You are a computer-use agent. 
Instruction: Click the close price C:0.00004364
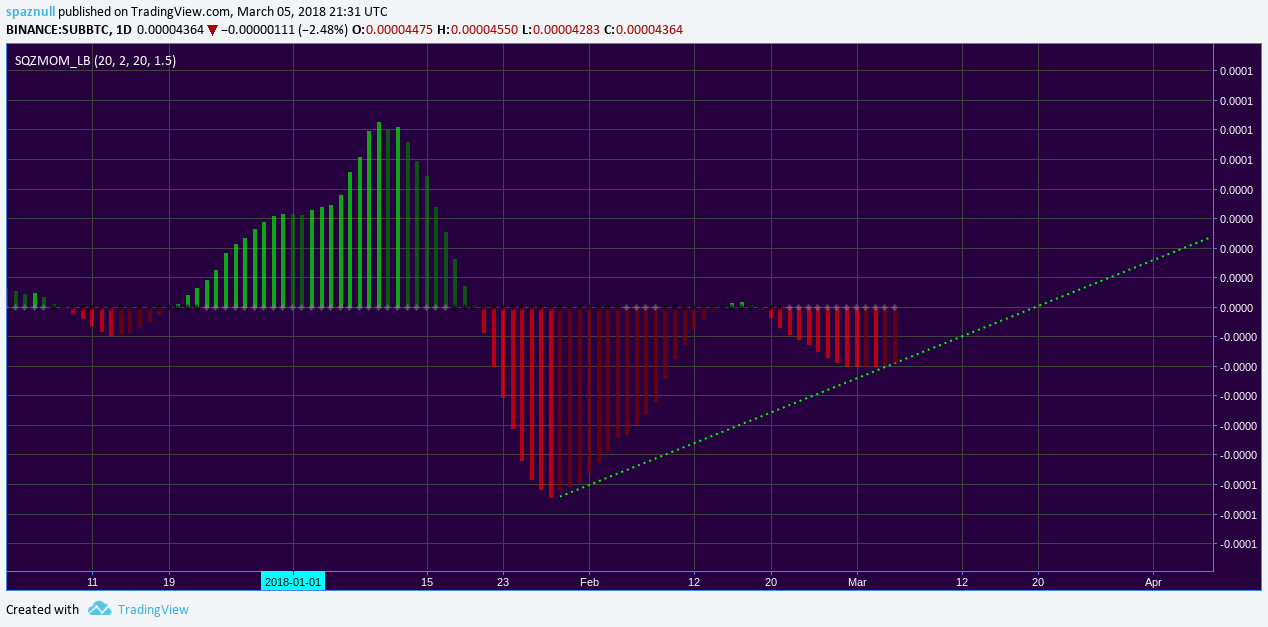point(644,30)
